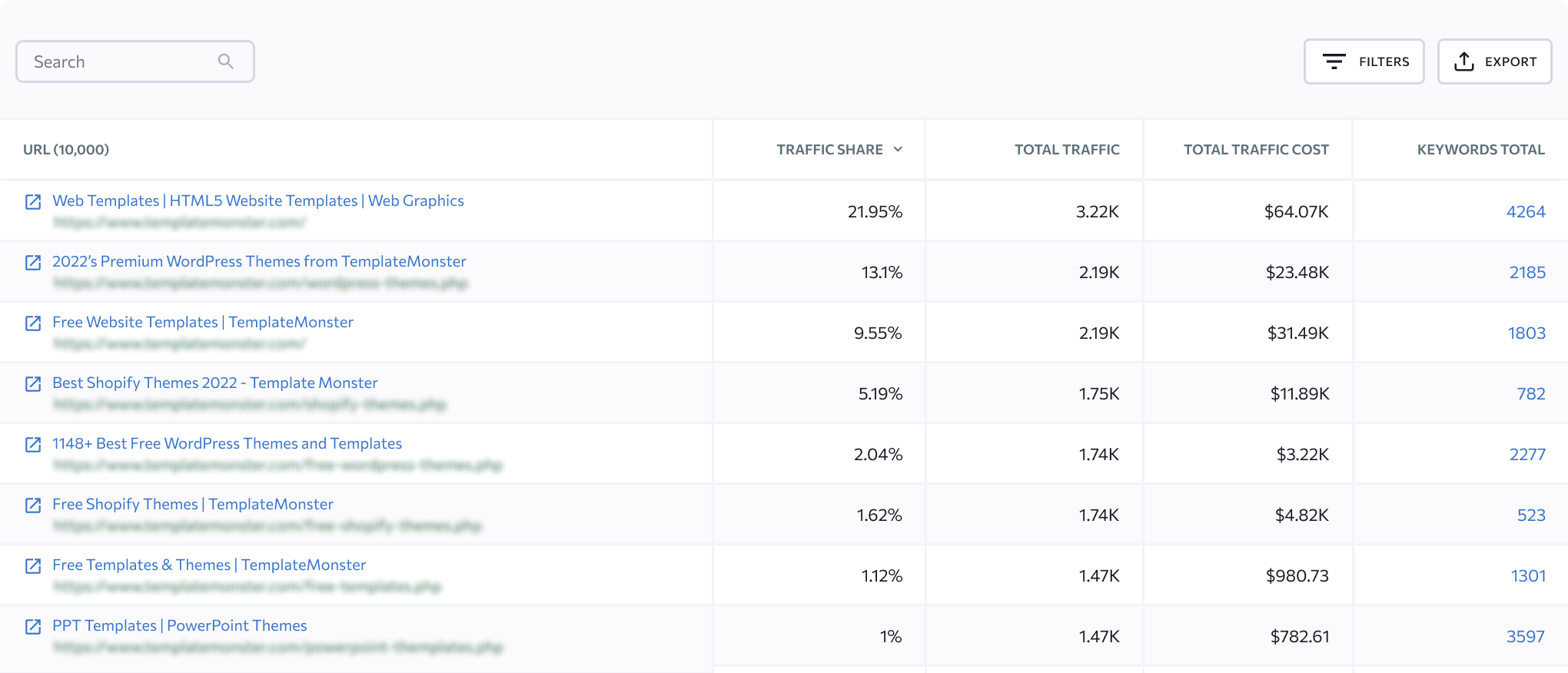Open keywords count 2185 link
Viewport: 1568px width, 673px height.
(x=1527, y=272)
